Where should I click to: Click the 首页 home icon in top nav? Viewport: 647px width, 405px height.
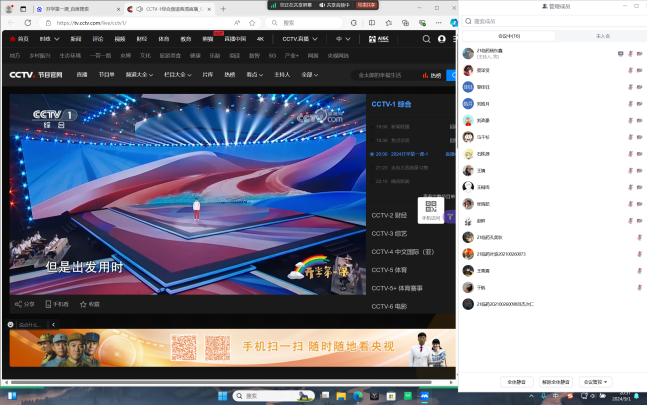tap(12, 39)
